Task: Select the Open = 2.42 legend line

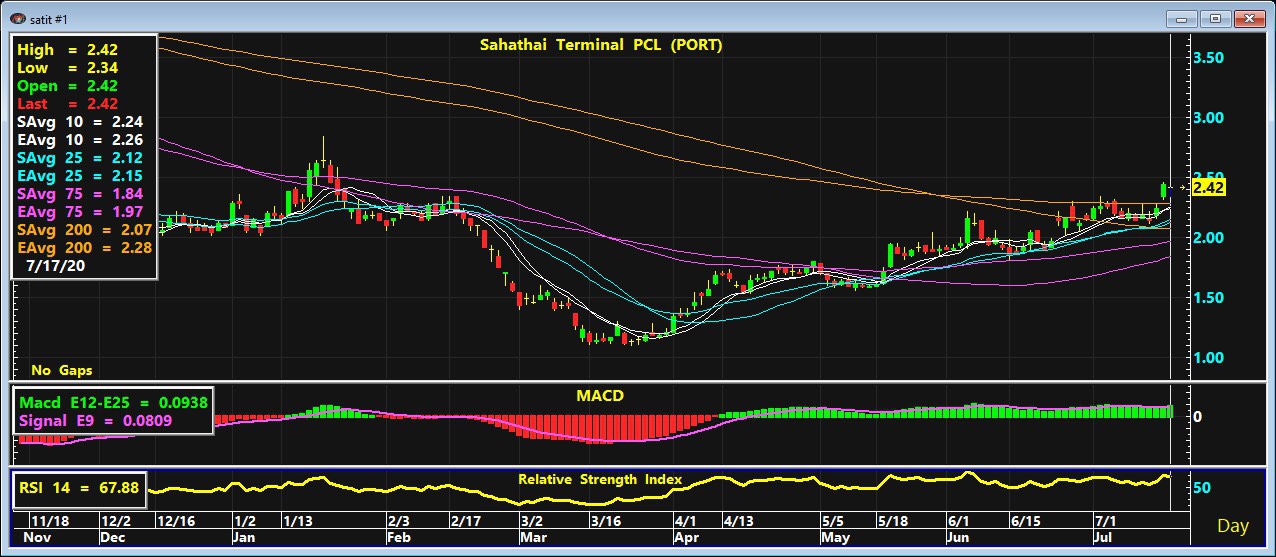Action: coord(67,86)
